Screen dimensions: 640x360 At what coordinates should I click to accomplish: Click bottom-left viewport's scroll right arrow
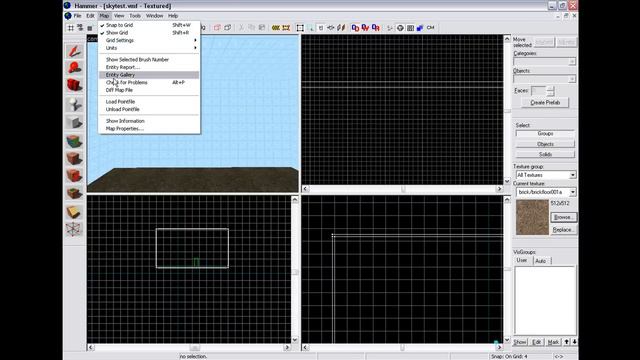(287, 347)
